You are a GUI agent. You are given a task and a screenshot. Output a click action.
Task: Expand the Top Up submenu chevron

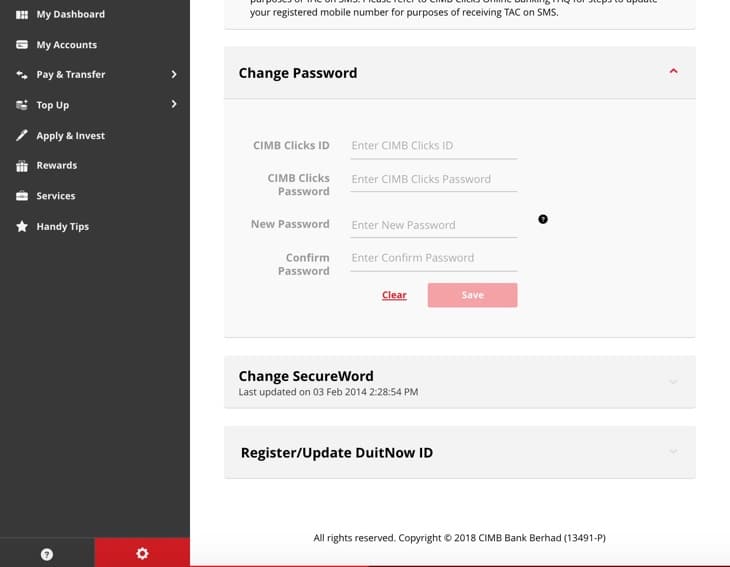pos(174,104)
